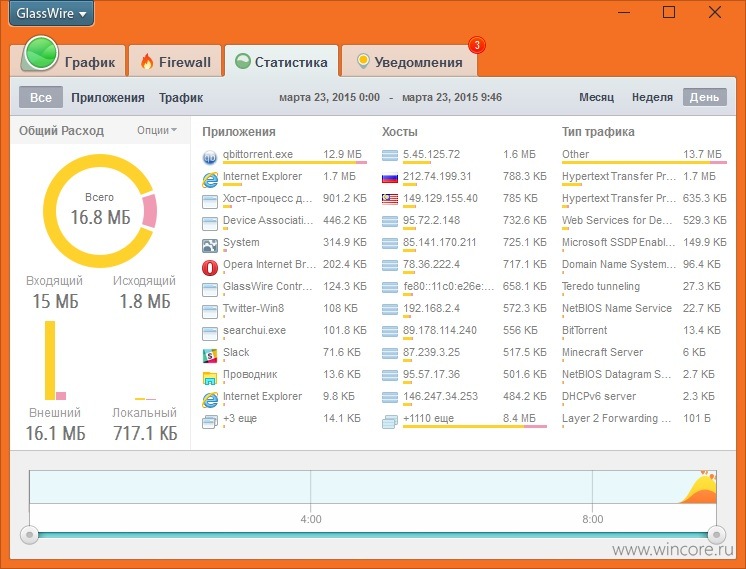Click the Хост-процесс app icon
This screenshot has width=746, height=569.
pos(210,201)
